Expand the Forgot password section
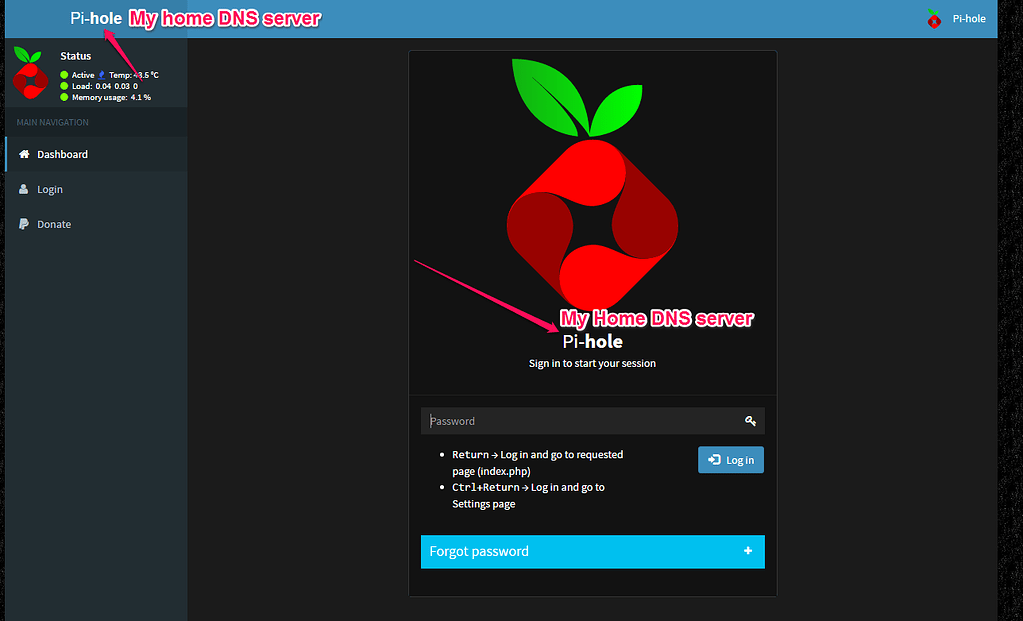The image size is (1023, 621). [x=592, y=551]
